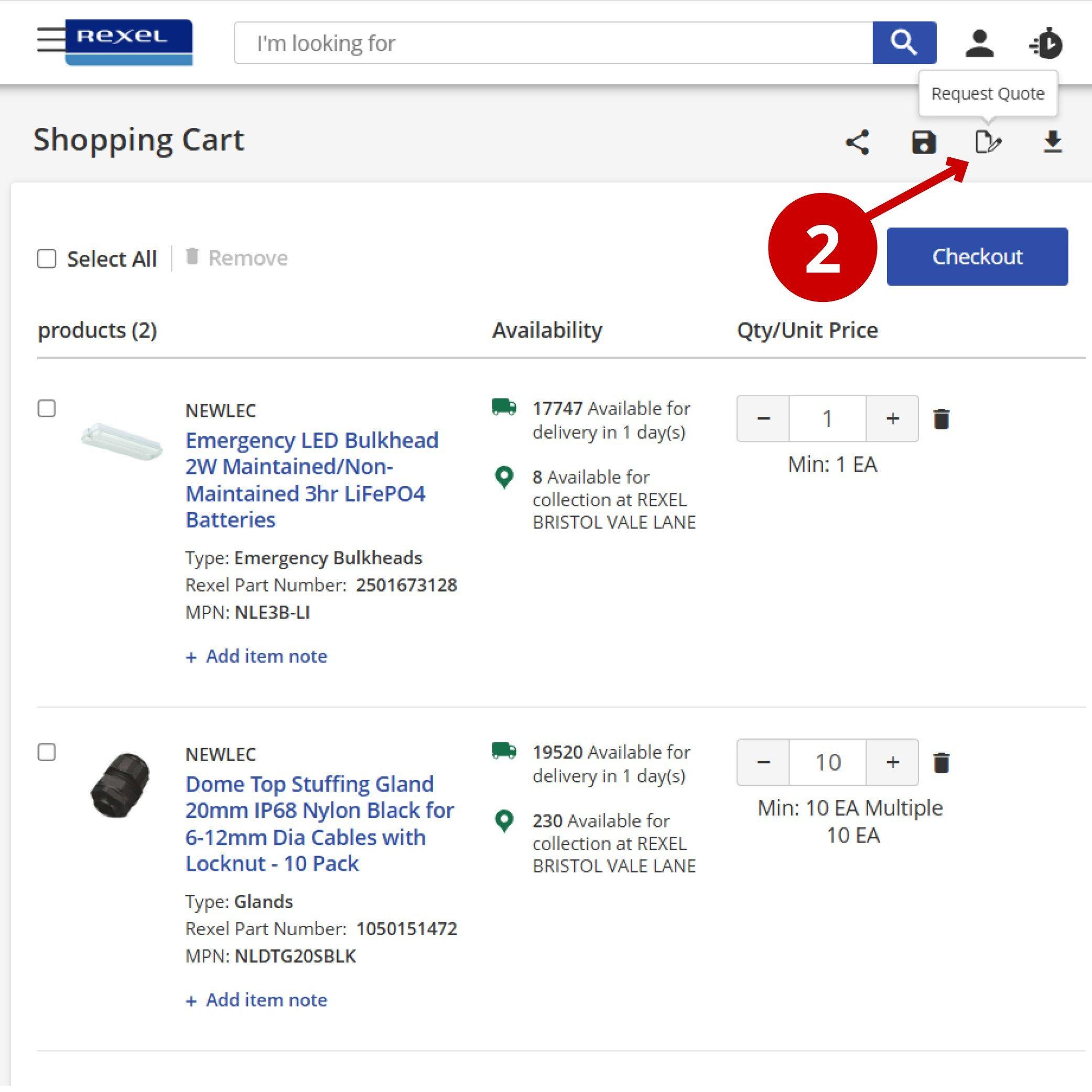Open the Dome Top Stuffing Gland product page

pyautogui.click(x=319, y=824)
